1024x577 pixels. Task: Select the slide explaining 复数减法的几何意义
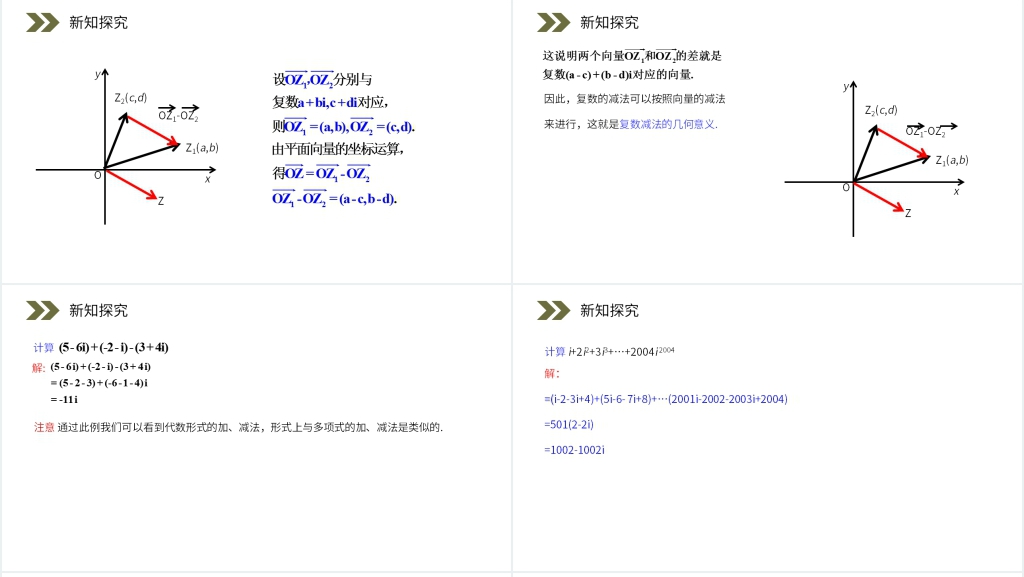tap(767, 142)
